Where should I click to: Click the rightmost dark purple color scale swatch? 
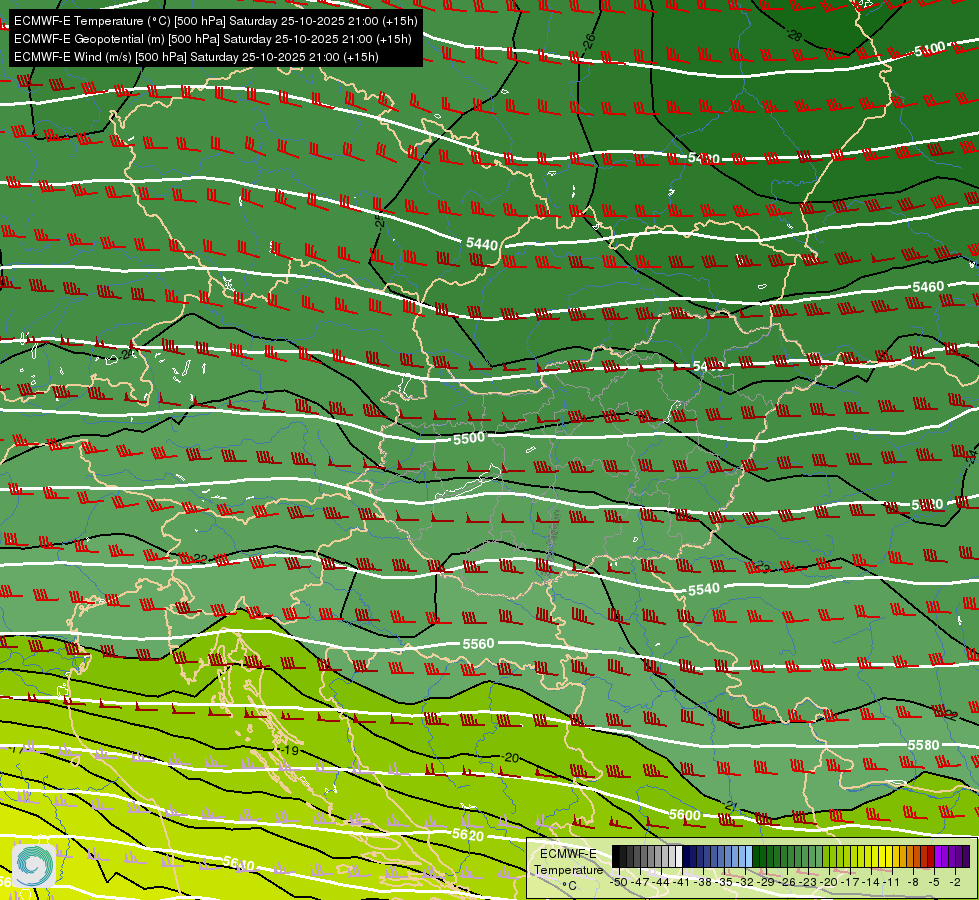966,856
